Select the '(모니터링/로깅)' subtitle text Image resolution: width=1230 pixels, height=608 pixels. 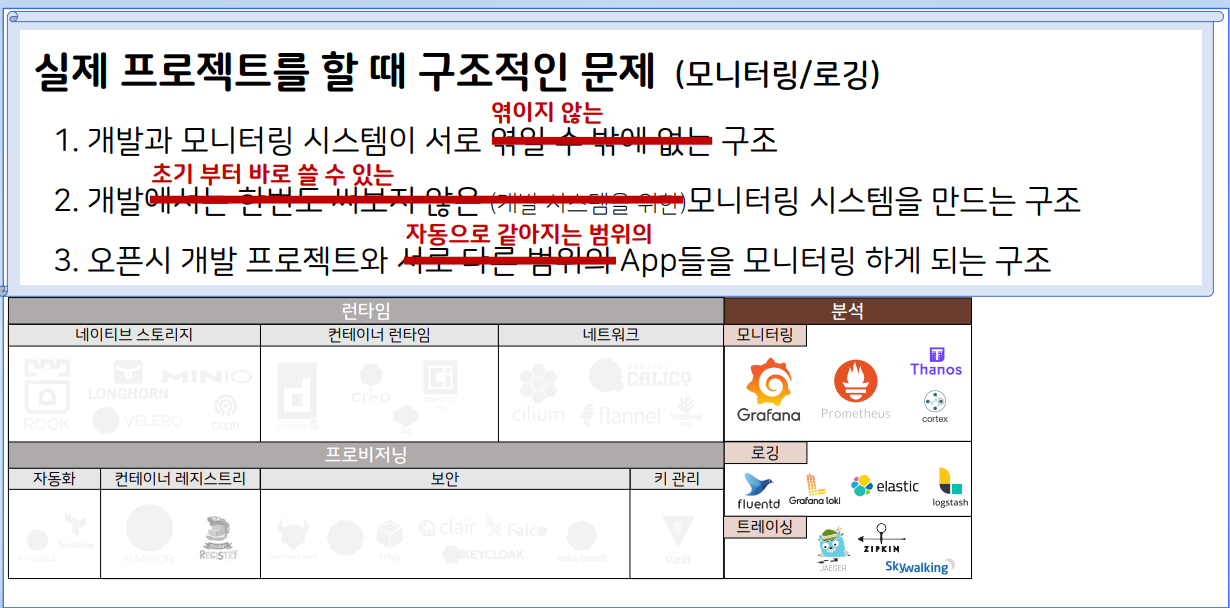(777, 73)
